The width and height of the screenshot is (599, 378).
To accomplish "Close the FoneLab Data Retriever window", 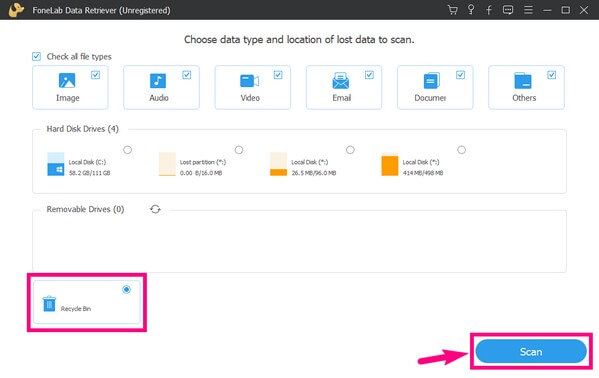I will pyautogui.click(x=584, y=10).
